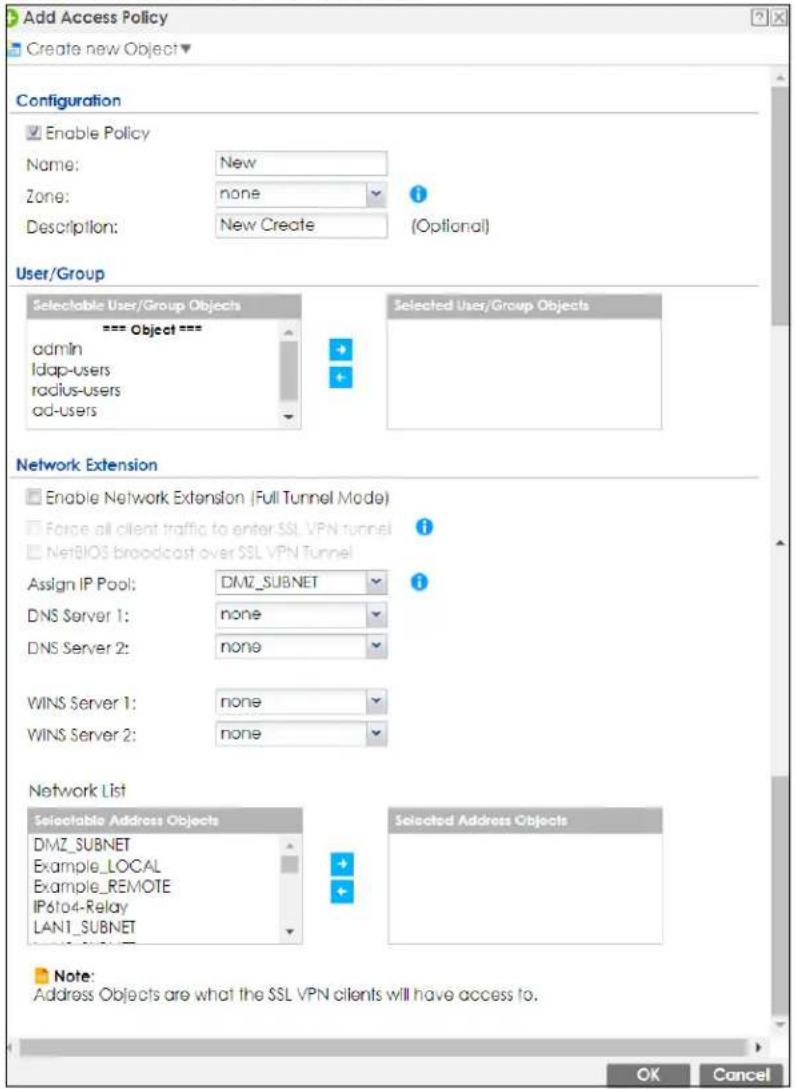Click the user list scrollbar up arrow
The height and width of the screenshot is (1089, 795).
[x=290, y=331]
